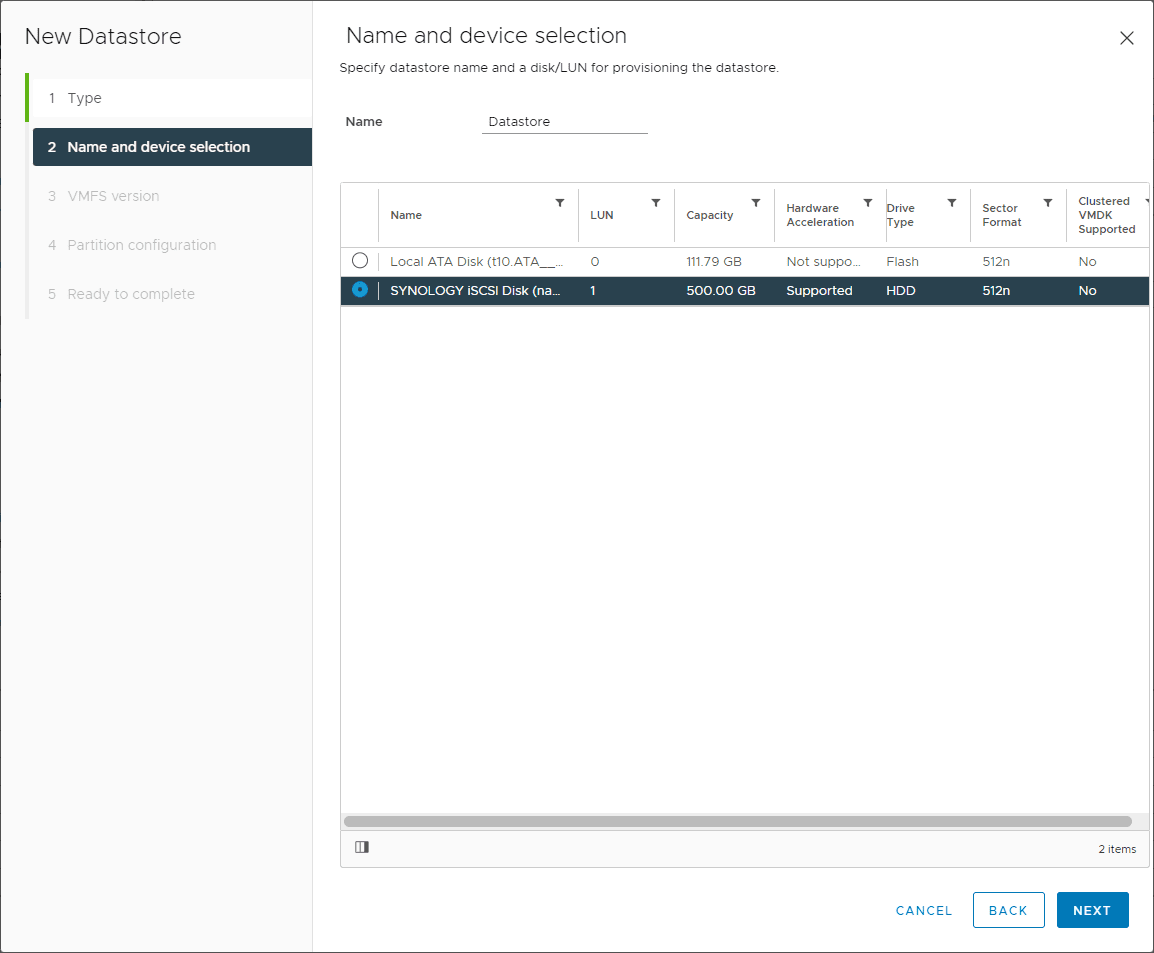This screenshot has width=1154, height=953.
Task: Click the Drive Type filter icon
Action: coord(952,203)
